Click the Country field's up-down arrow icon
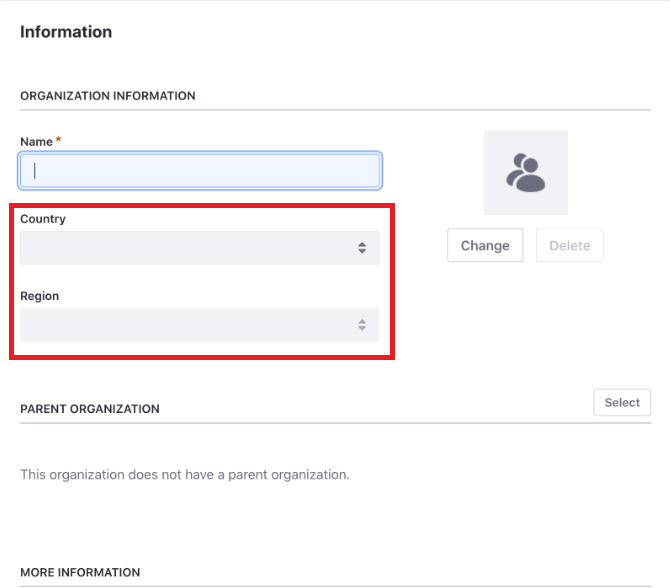The width and height of the screenshot is (670, 588). 362,248
